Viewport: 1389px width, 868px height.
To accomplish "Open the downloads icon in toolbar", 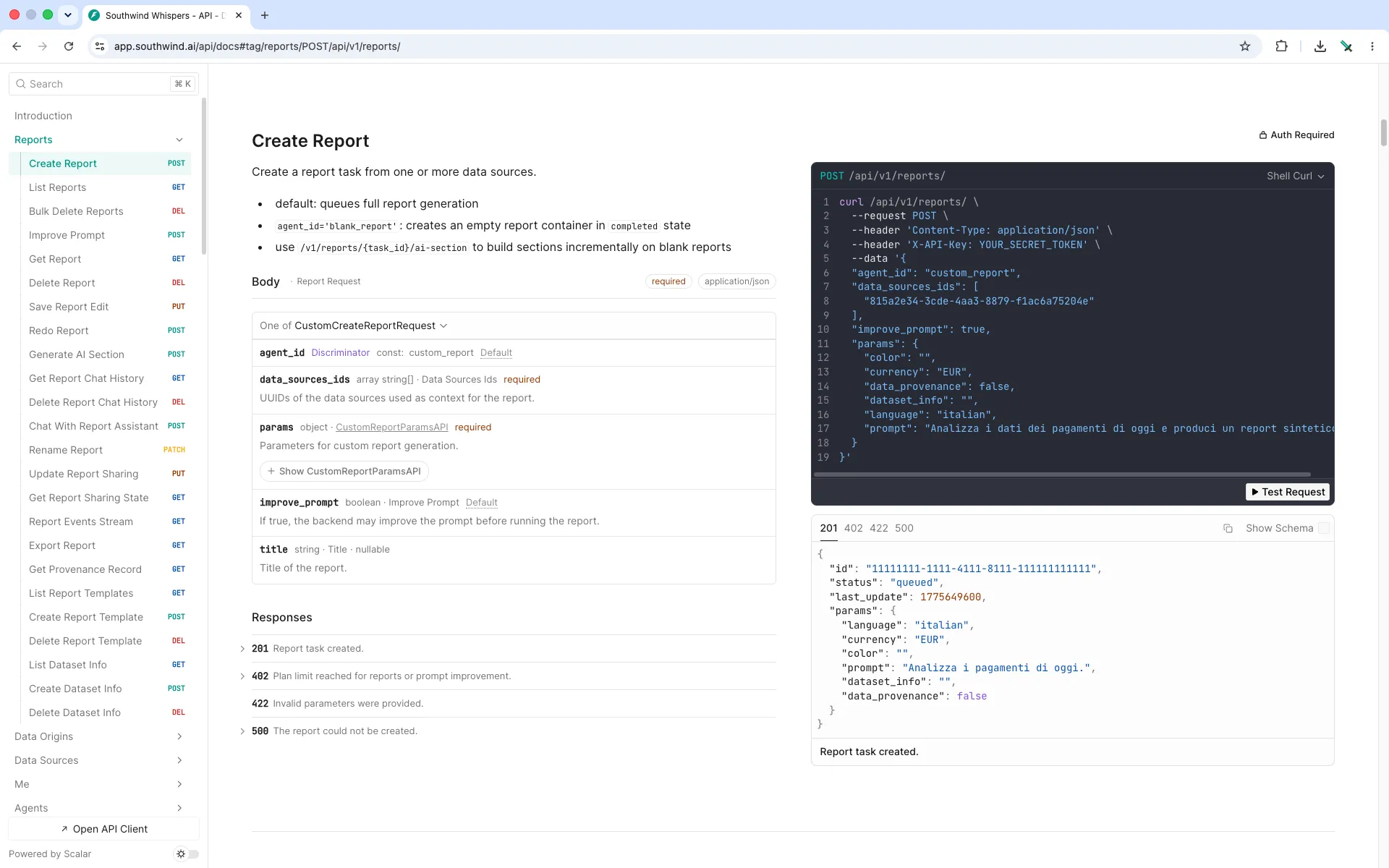I will click(1320, 46).
